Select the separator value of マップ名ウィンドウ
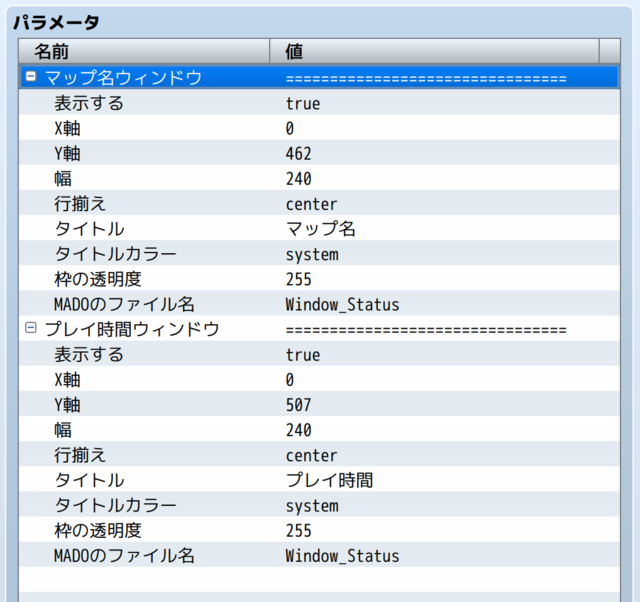Viewport: 640px width, 602px height. click(x=426, y=78)
